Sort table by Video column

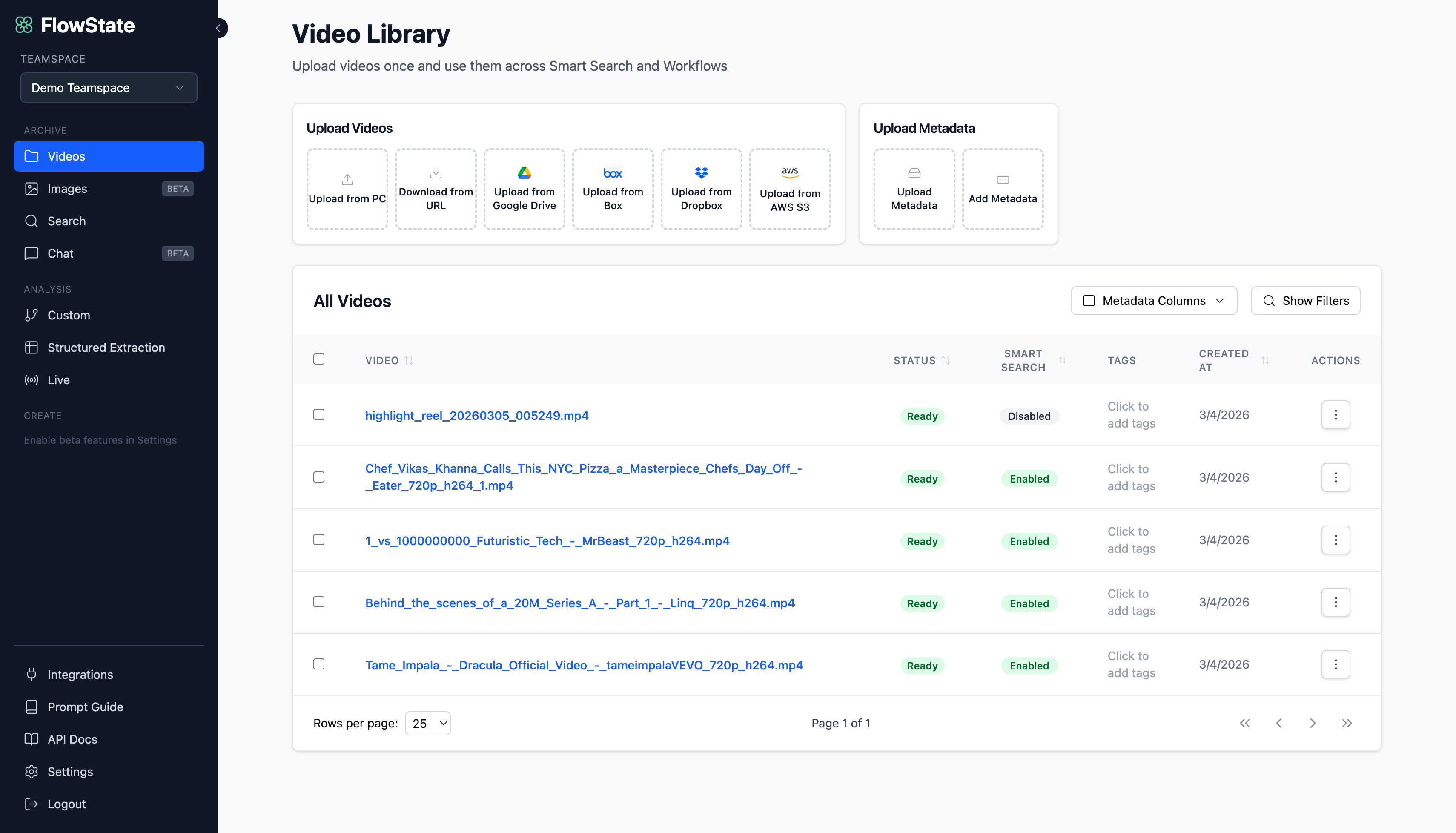389,360
